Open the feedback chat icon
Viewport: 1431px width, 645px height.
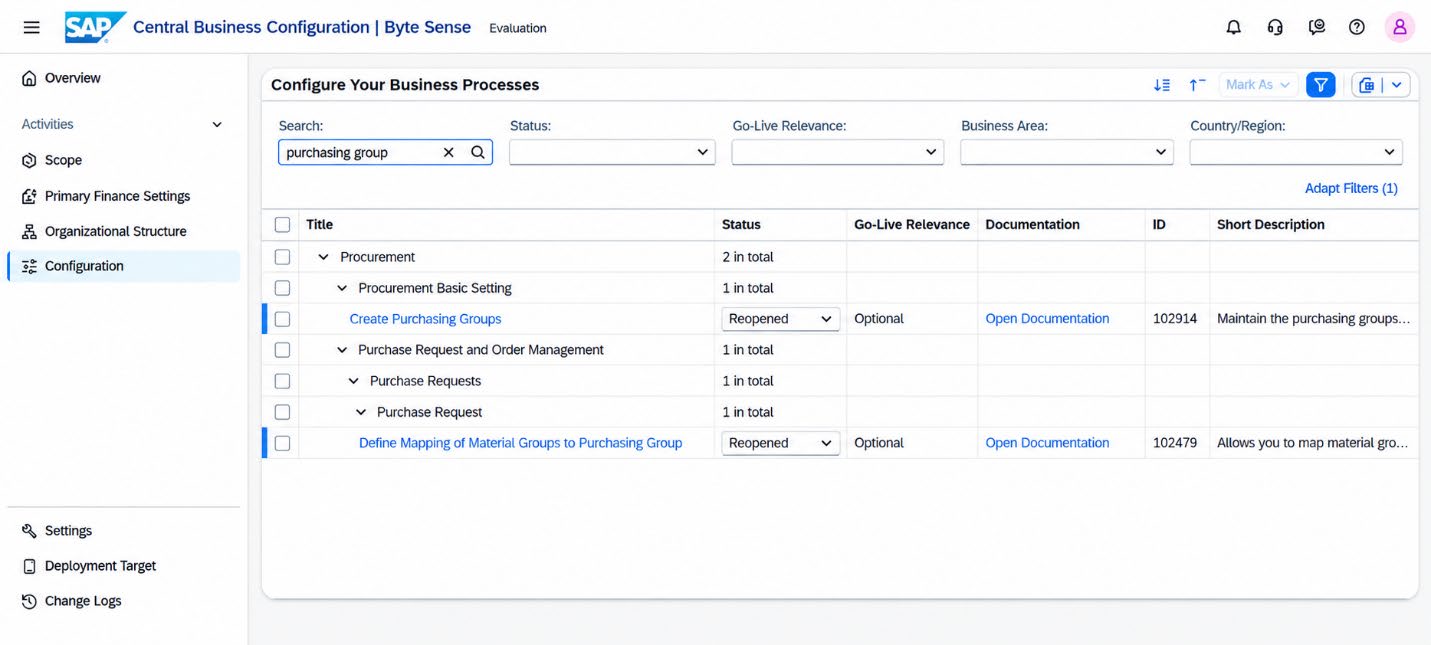1317,27
